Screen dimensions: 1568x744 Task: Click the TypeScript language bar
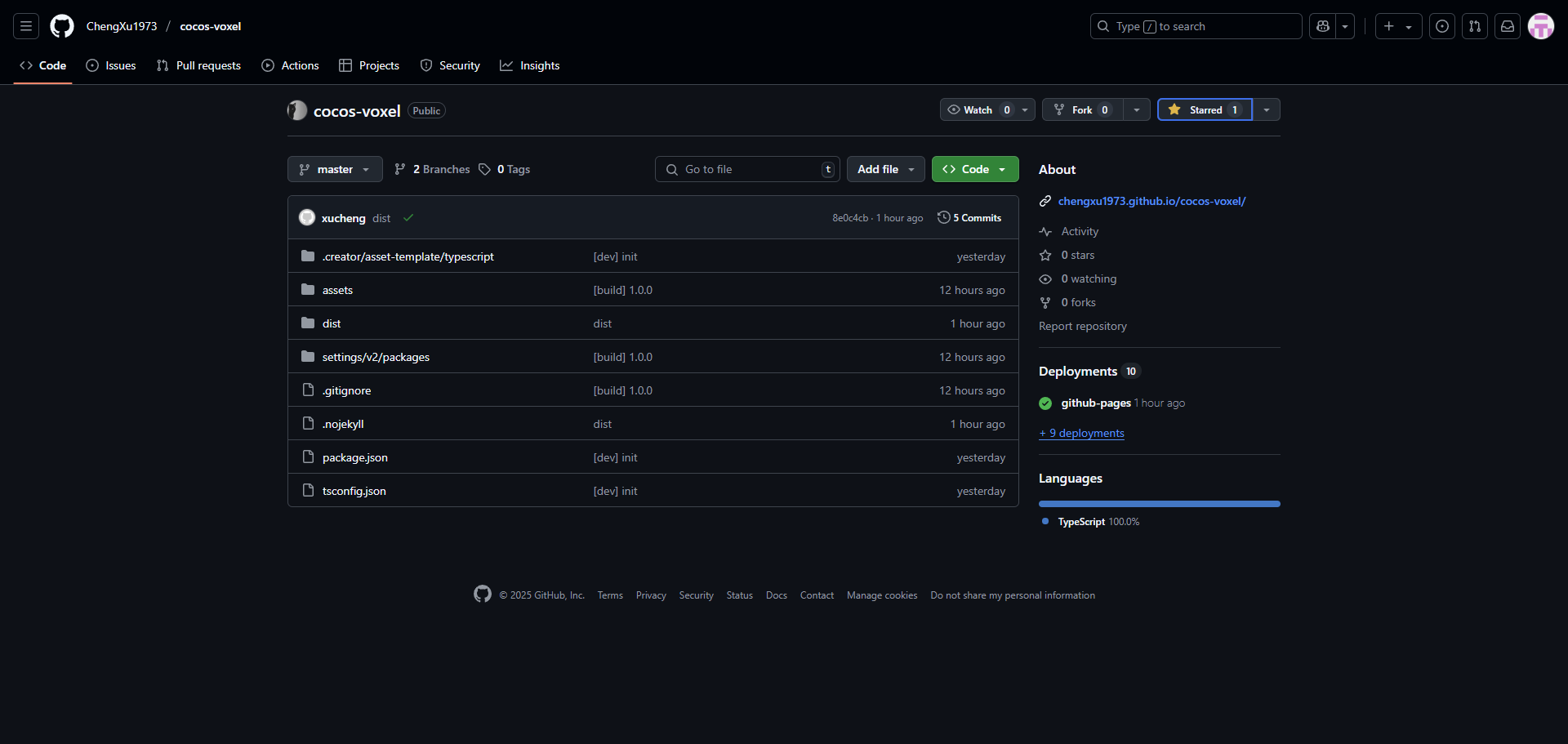tap(1160, 504)
